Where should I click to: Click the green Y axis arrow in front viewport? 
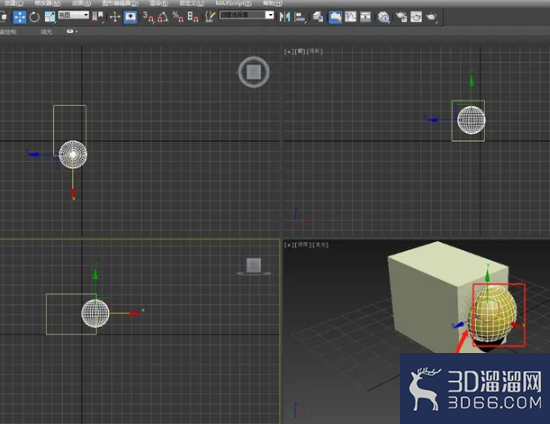[471, 80]
